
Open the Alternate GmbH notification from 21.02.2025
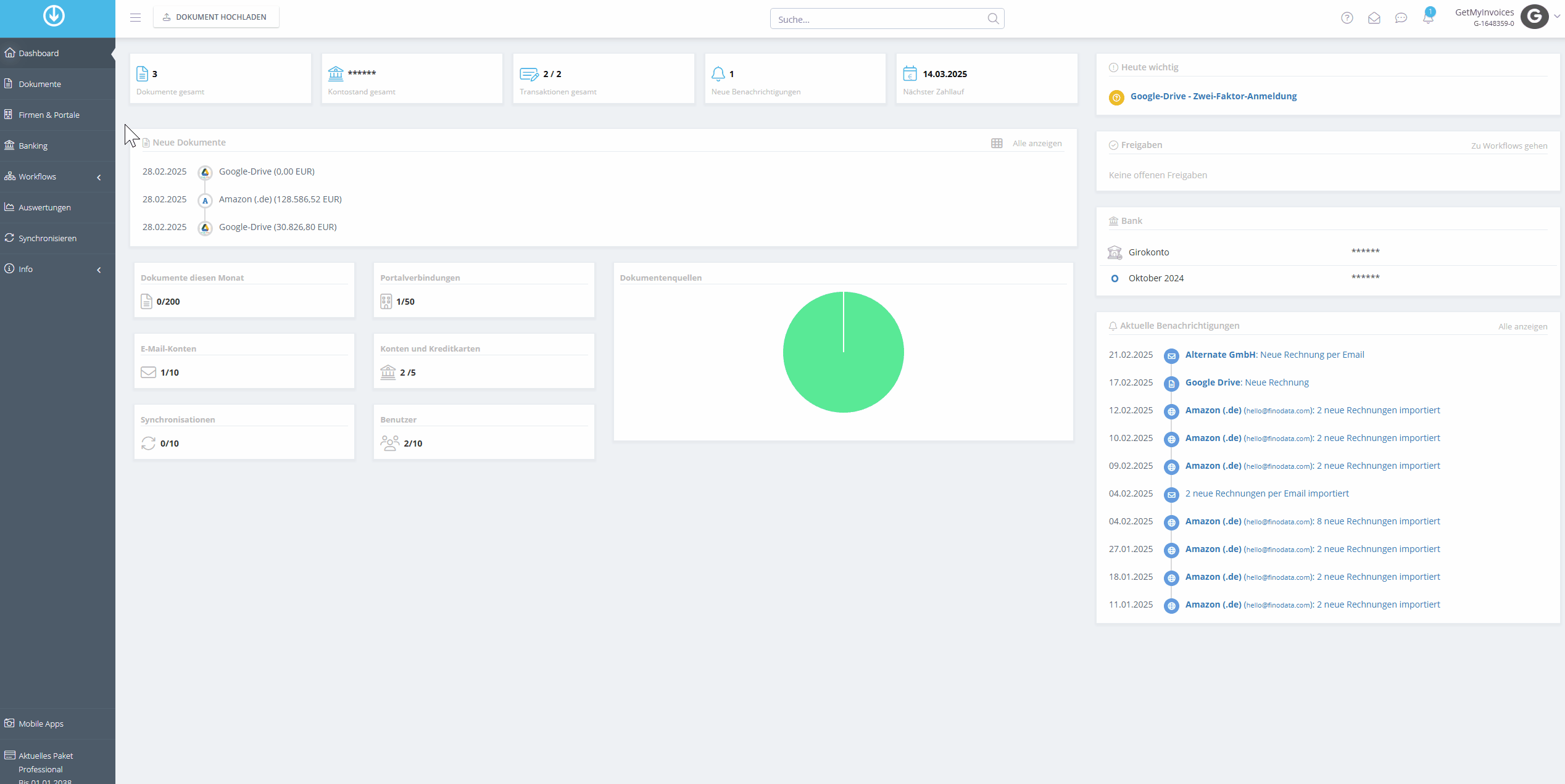tap(1274, 355)
